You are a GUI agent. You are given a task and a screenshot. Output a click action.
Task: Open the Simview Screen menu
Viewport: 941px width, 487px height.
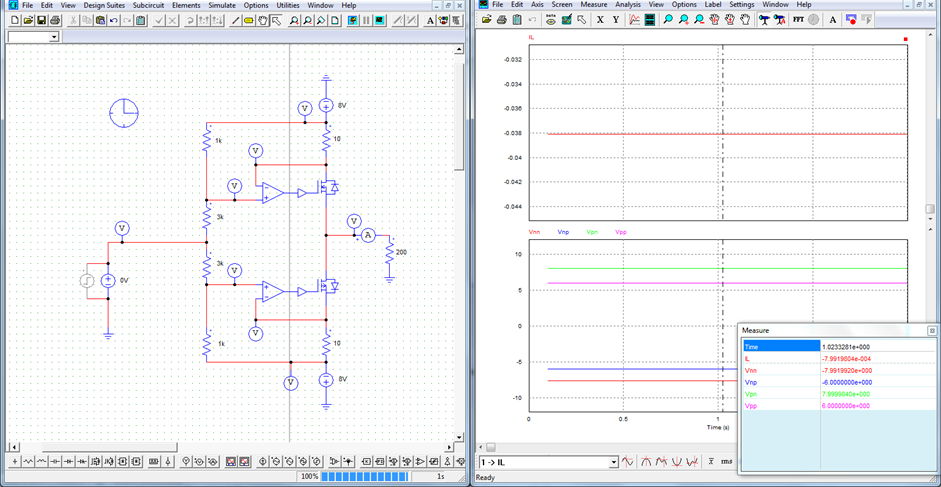coord(562,5)
